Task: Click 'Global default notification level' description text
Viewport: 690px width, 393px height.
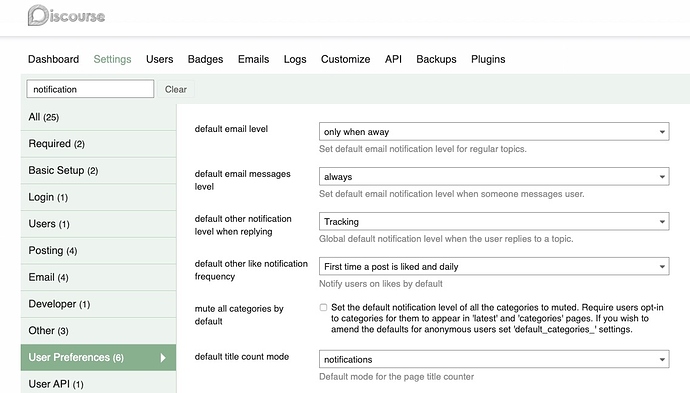Action: (x=446, y=239)
